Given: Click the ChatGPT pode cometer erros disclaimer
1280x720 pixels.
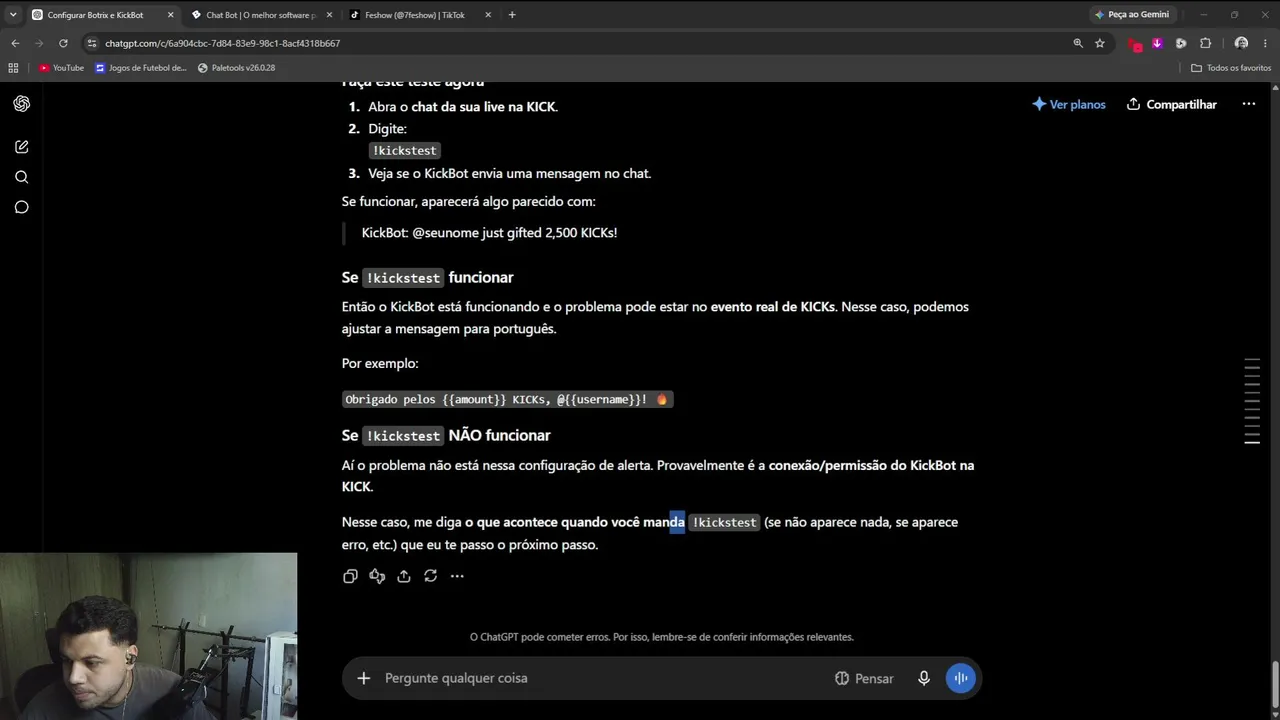Looking at the screenshot, I should pos(662,637).
